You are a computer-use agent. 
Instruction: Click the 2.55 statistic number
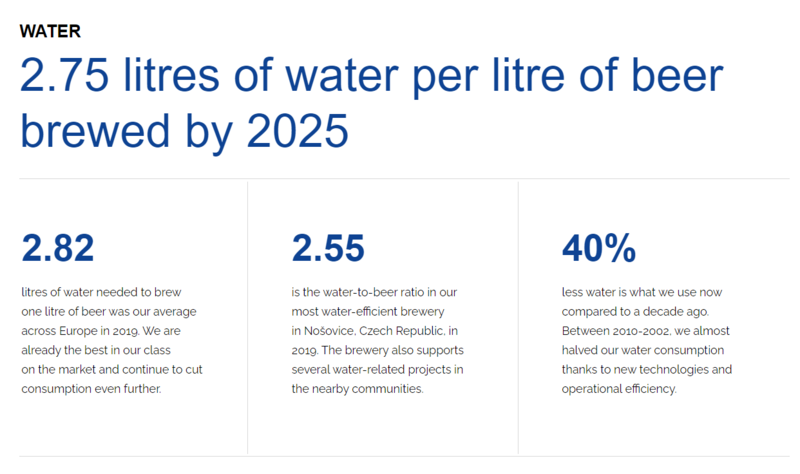click(328, 248)
